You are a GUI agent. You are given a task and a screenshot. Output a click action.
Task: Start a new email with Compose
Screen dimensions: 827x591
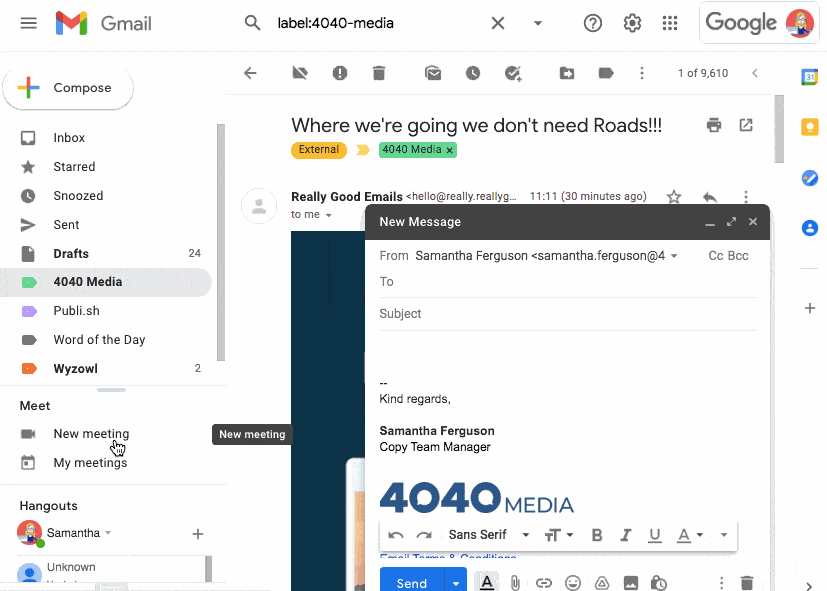(x=68, y=88)
